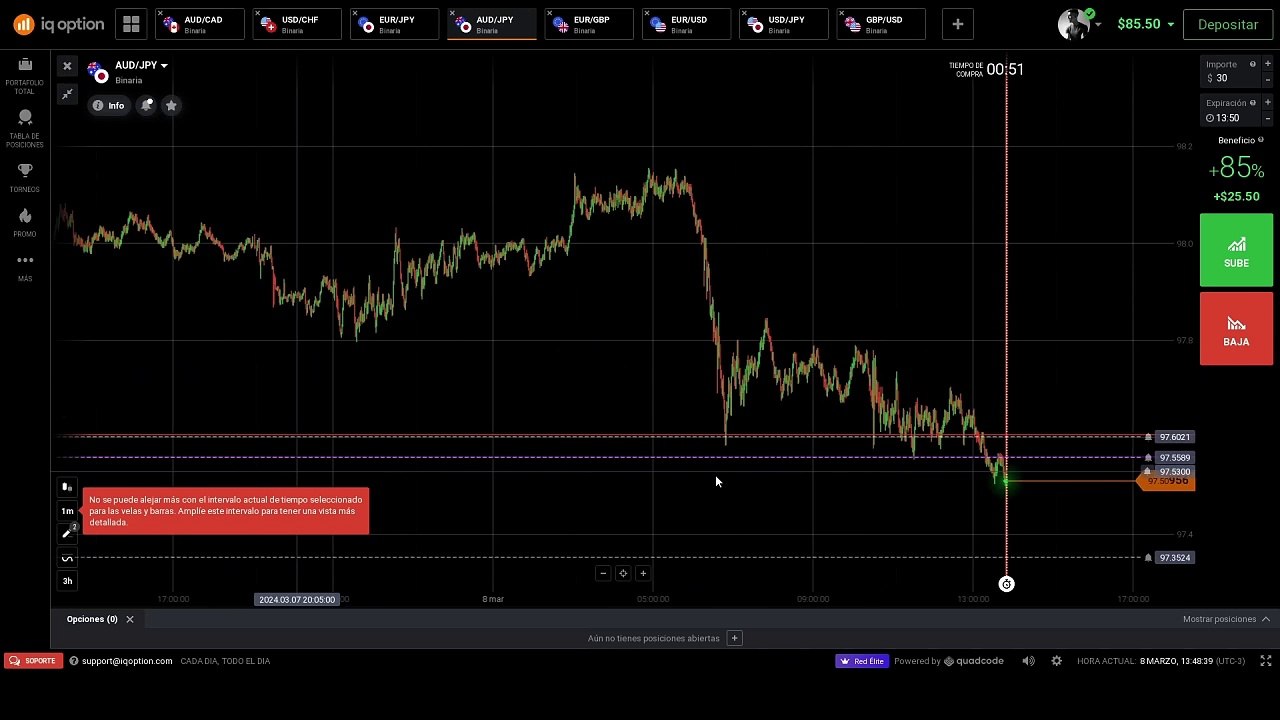Click the IQ Option logo

[58, 24]
